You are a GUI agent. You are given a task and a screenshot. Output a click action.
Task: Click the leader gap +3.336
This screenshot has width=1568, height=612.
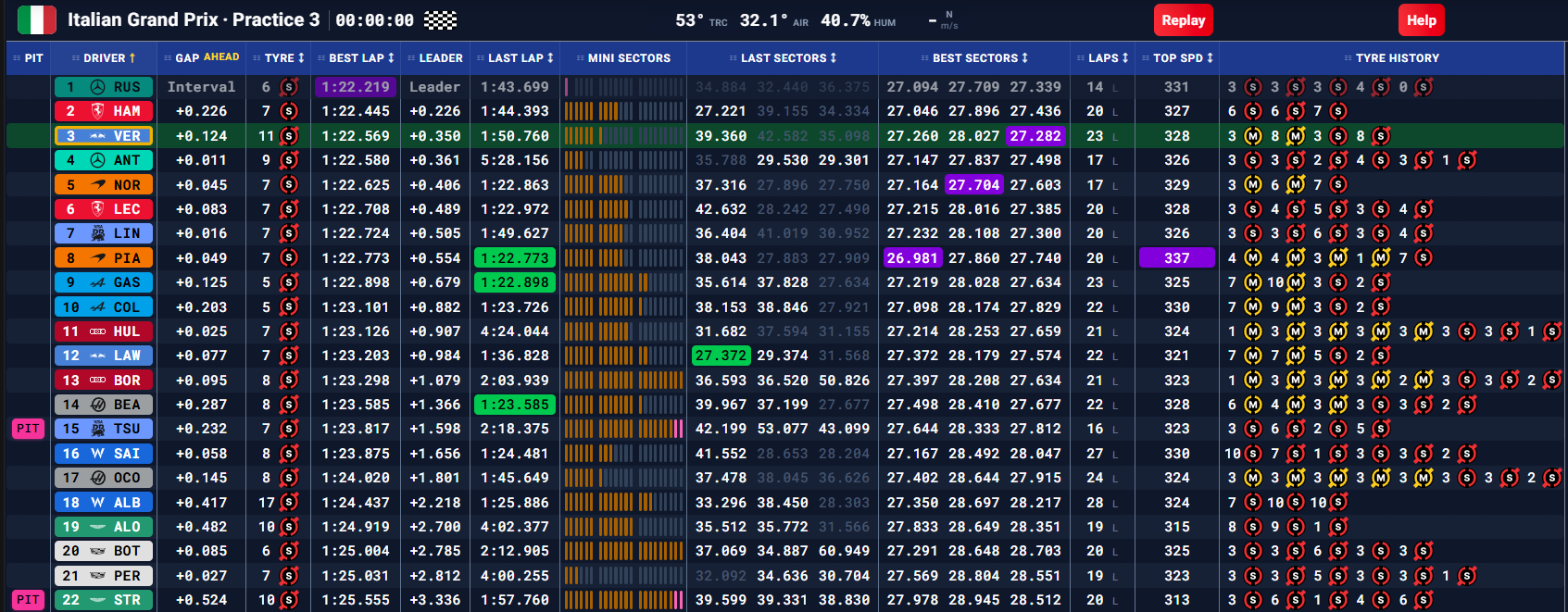(x=435, y=600)
